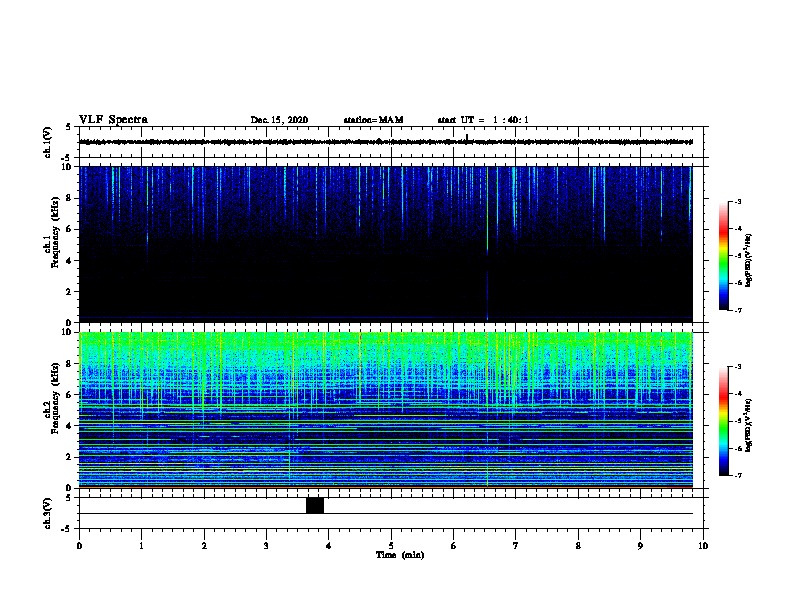Click the ch.1 spectrogram "4" kHz tick label
Screen dimensions: 792x612
click(x=69, y=261)
